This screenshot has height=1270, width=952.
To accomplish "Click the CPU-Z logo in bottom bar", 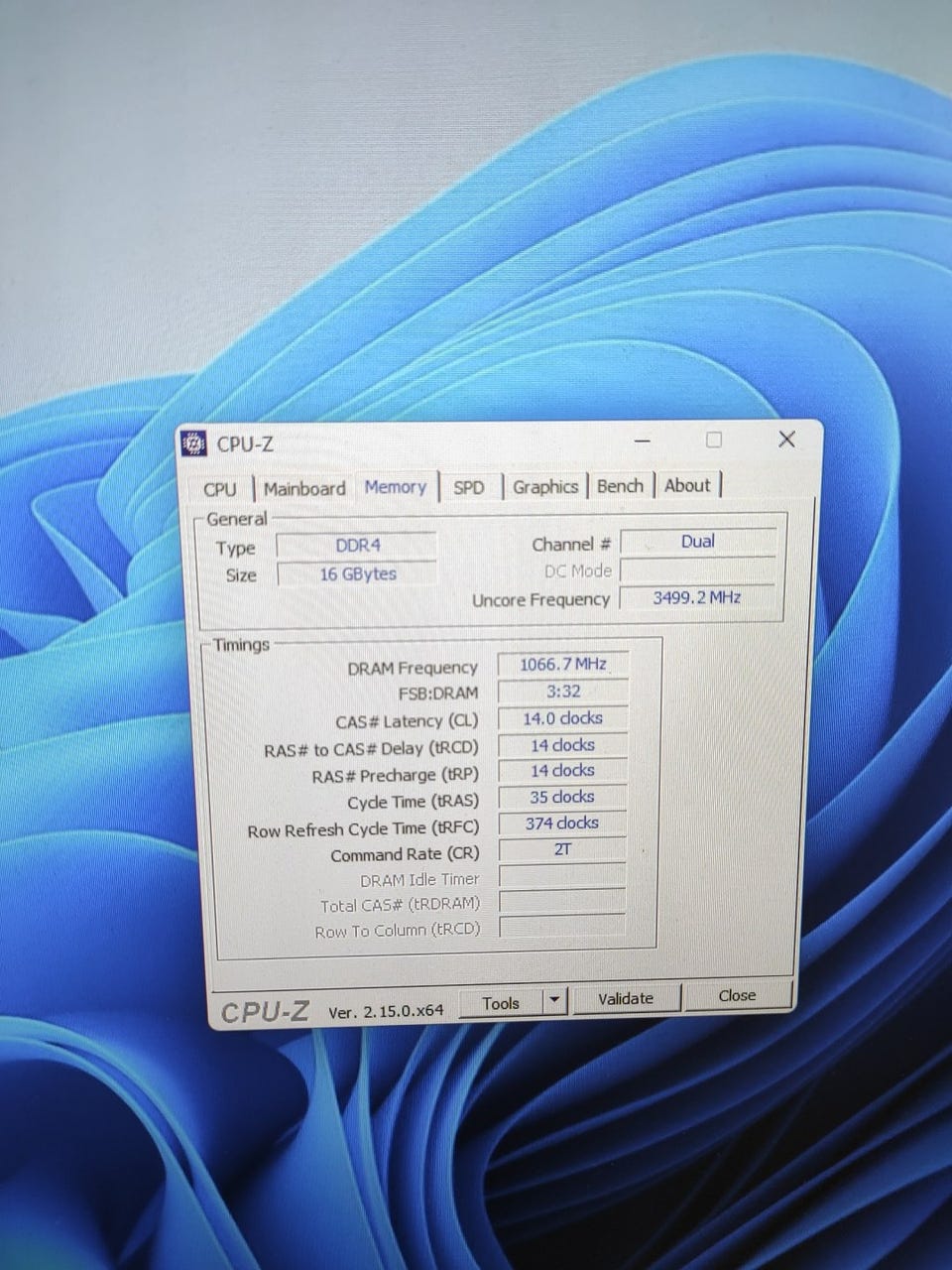I will (265, 1012).
